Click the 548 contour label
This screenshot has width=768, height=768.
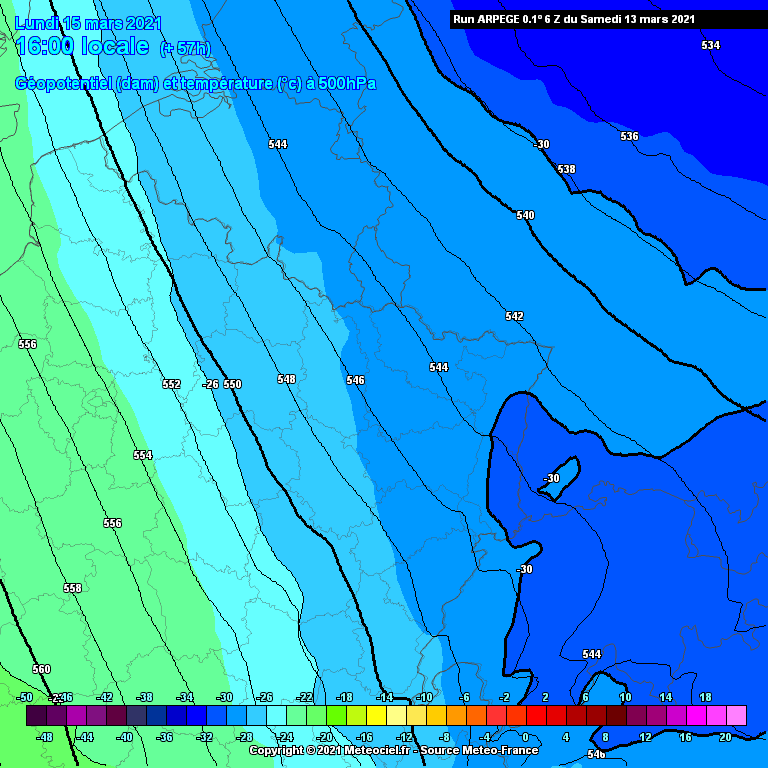click(x=286, y=379)
